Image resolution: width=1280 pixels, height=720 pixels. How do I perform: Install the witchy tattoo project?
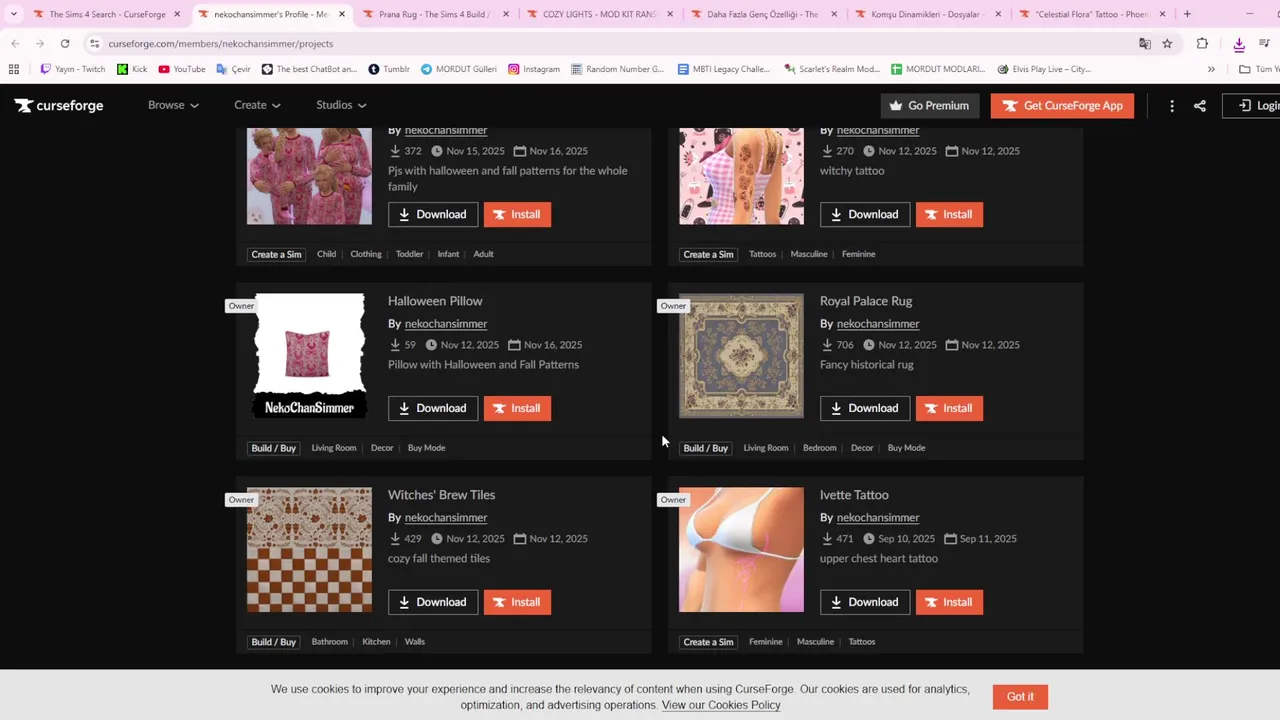point(949,214)
